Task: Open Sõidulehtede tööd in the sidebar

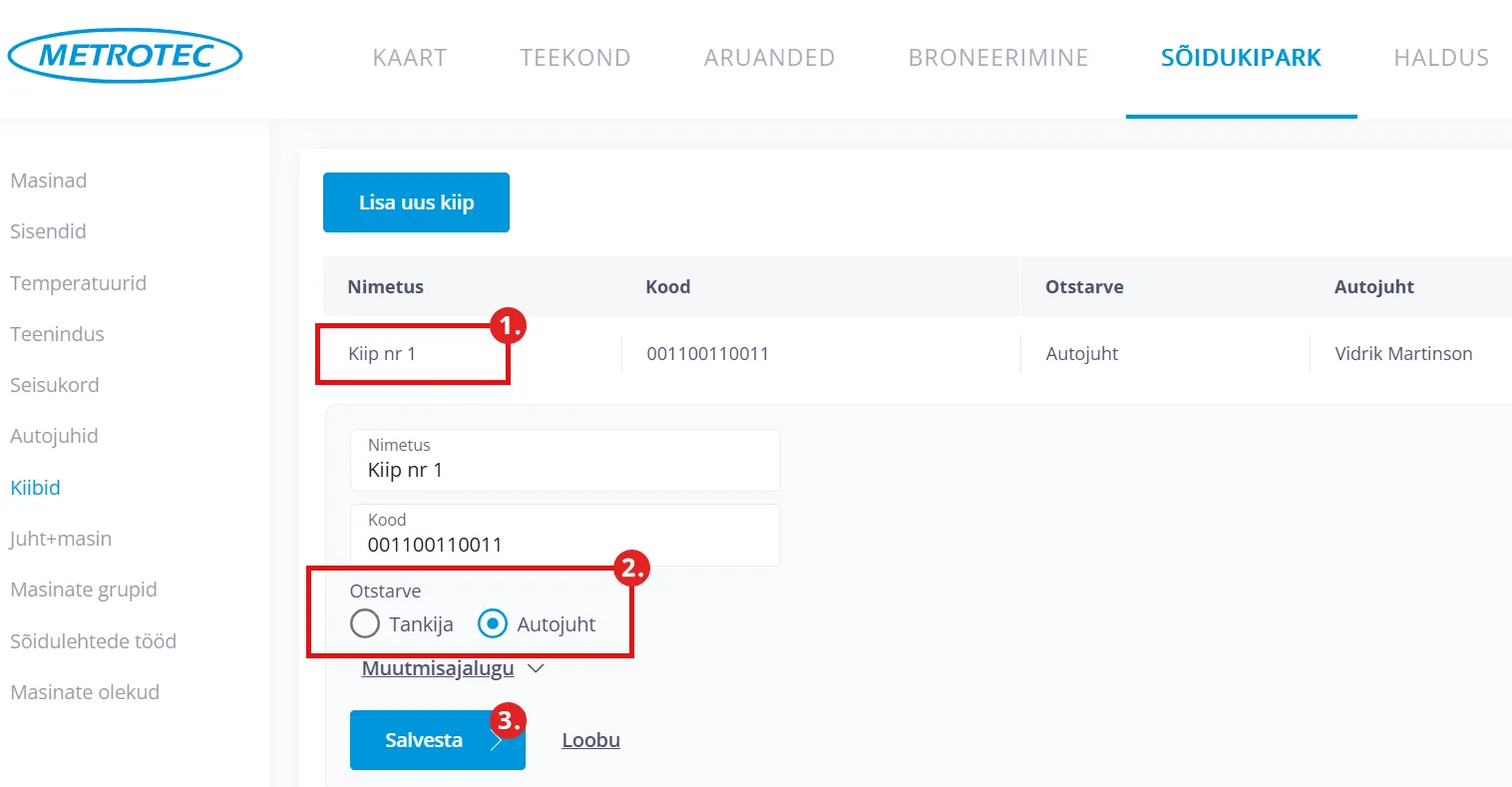Action: [93, 641]
